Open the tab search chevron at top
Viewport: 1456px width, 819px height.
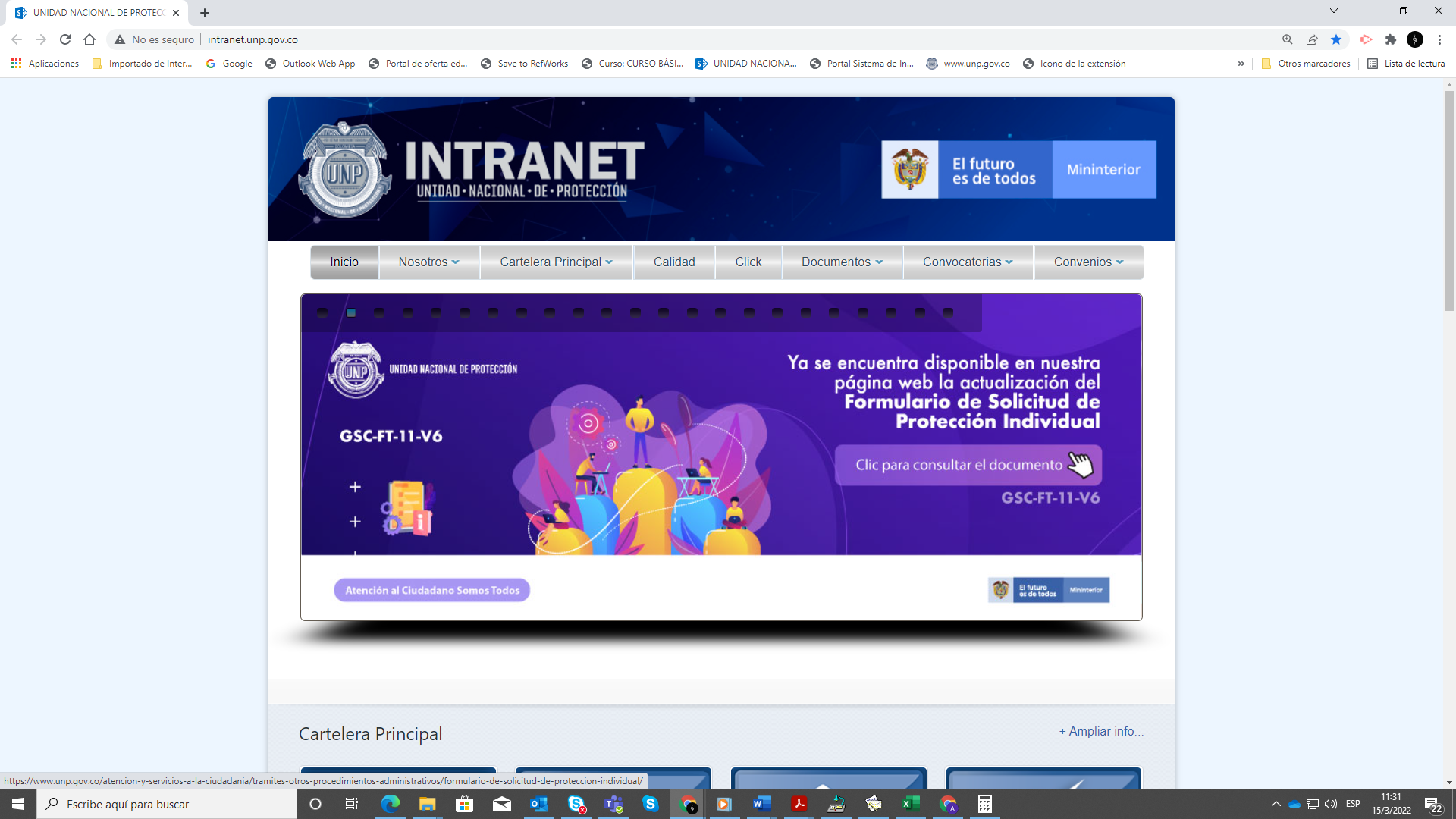1334,11
